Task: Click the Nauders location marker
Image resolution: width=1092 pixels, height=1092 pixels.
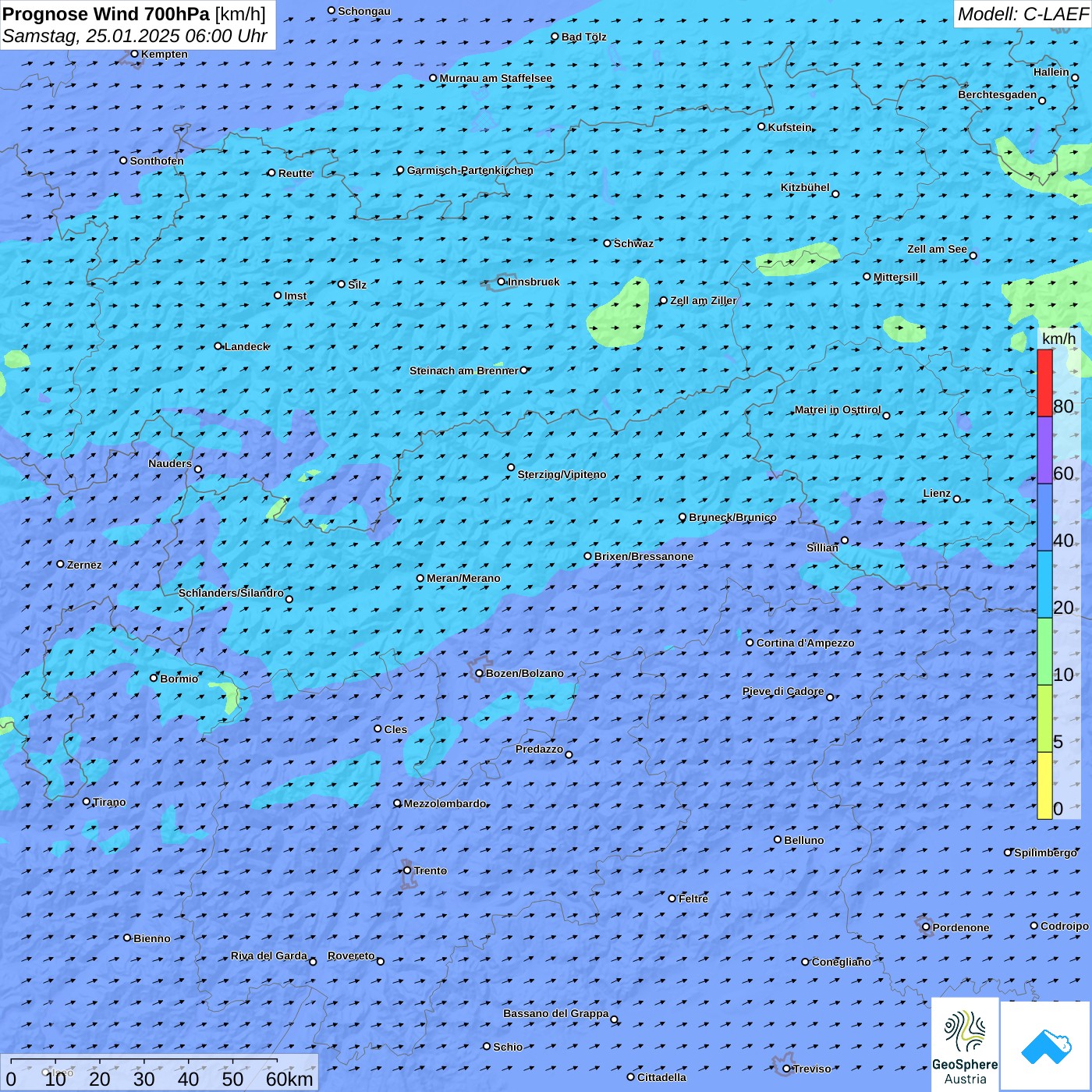Action: [198, 470]
